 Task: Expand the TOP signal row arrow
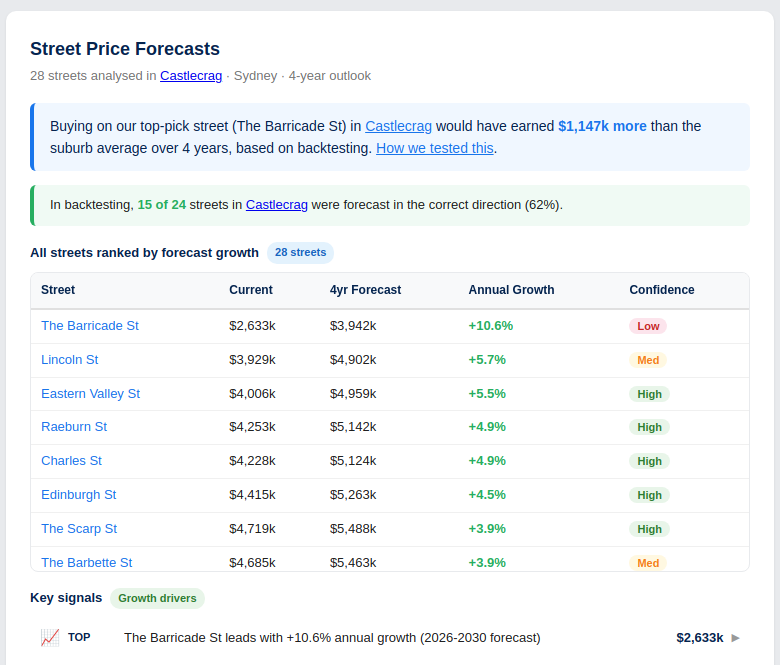(736, 637)
